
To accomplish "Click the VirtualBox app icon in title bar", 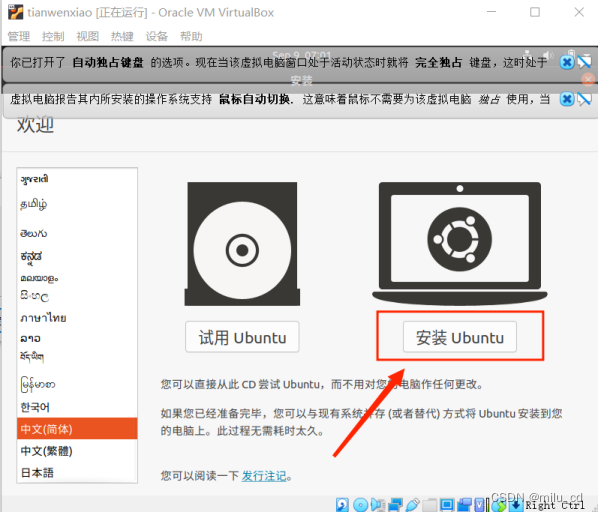I will (x=16, y=13).
